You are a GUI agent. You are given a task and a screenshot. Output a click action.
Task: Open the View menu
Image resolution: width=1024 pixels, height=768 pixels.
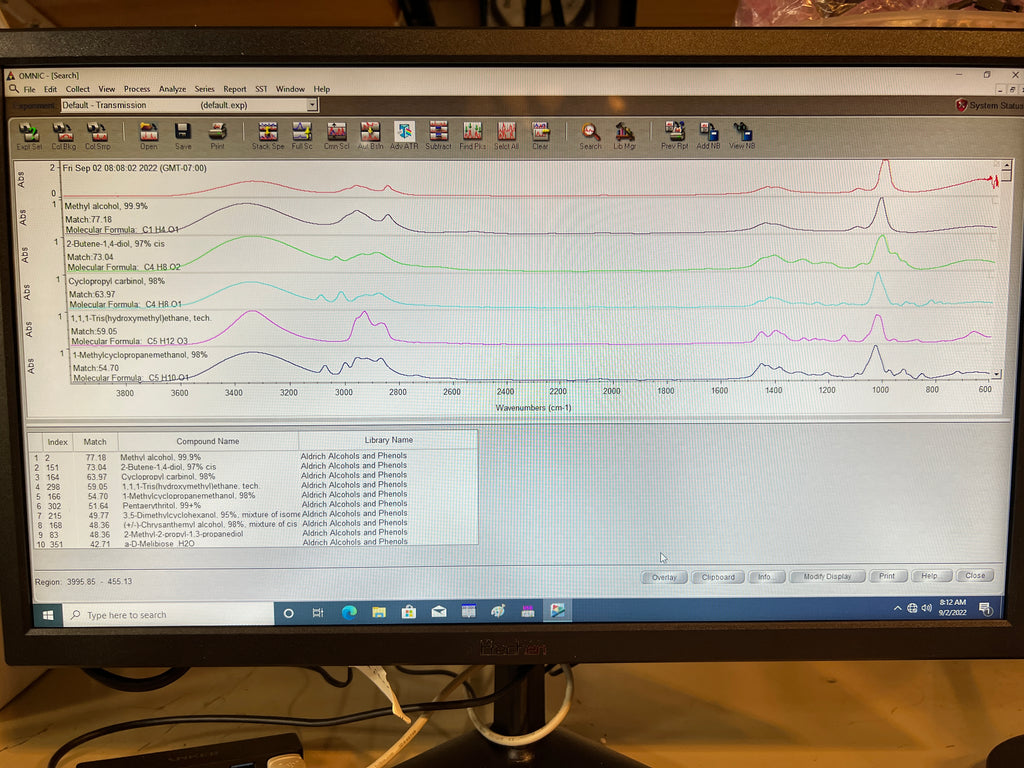click(106, 89)
